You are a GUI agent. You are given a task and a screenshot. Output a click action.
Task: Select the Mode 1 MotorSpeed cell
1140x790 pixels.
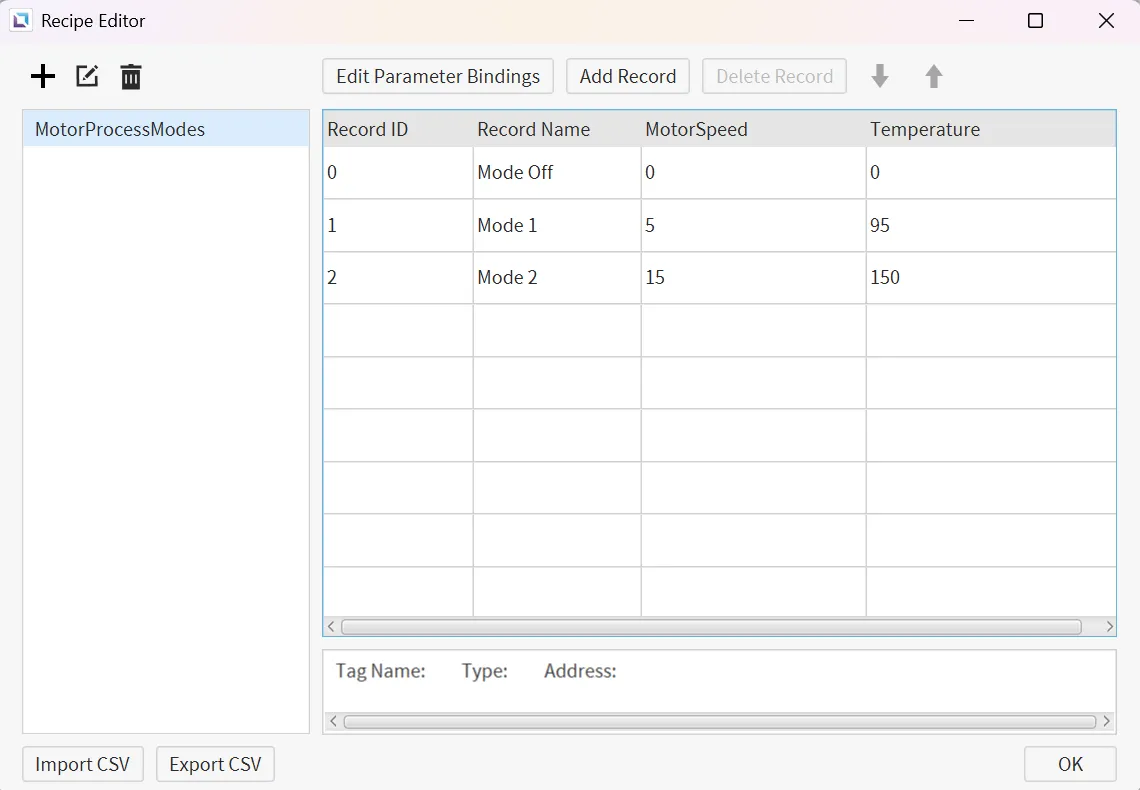[x=752, y=225]
